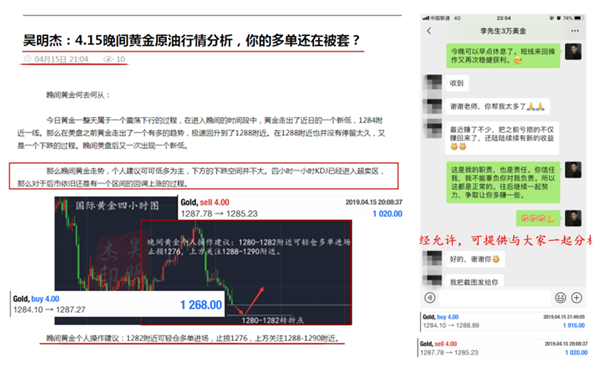600x368 pixels.
Task: Tap the battery indicator in phone status bar
Action: 579,18
